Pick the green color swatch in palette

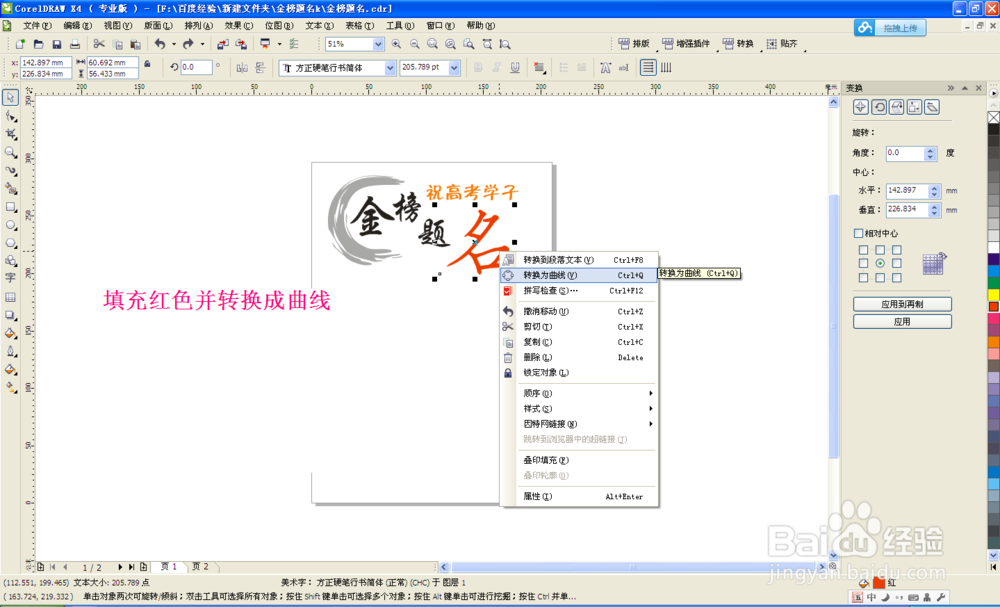[994, 283]
